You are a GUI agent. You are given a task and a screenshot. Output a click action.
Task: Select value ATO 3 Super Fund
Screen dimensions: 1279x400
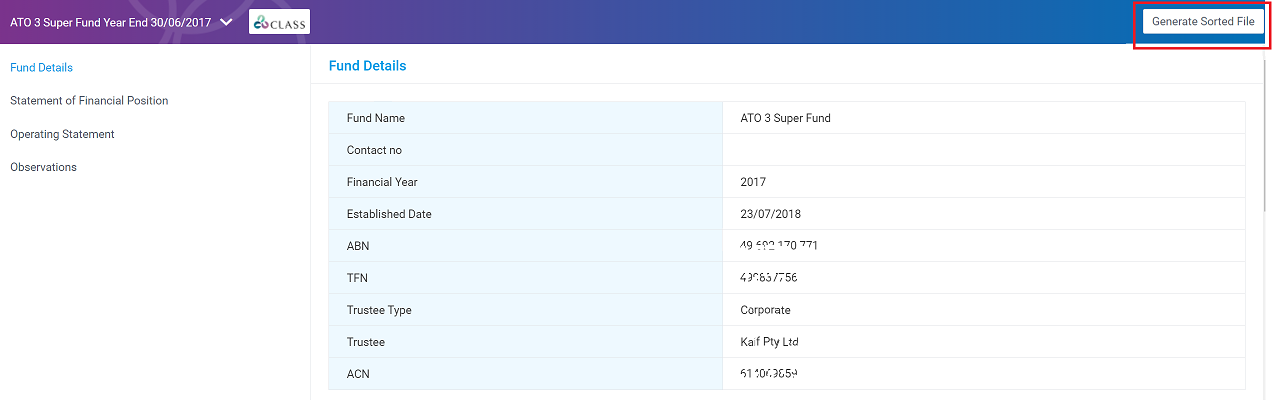tap(785, 118)
